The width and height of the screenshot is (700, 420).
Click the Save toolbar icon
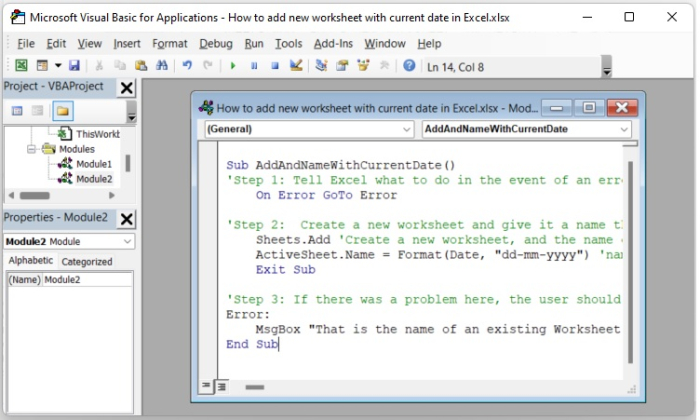pyautogui.click(x=74, y=66)
